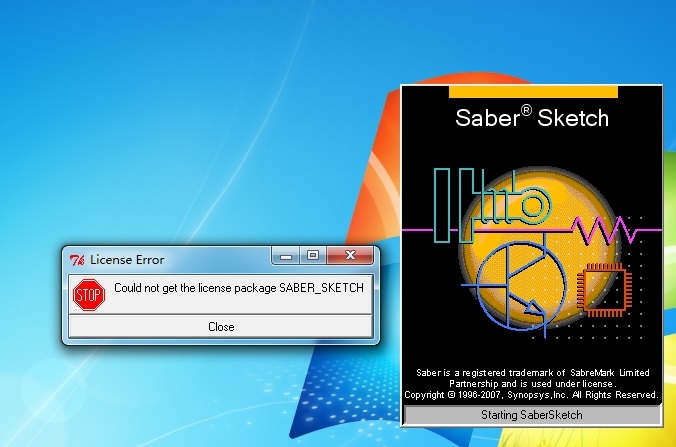
Task: Close License Error dialog with X button
Action: 350,255
